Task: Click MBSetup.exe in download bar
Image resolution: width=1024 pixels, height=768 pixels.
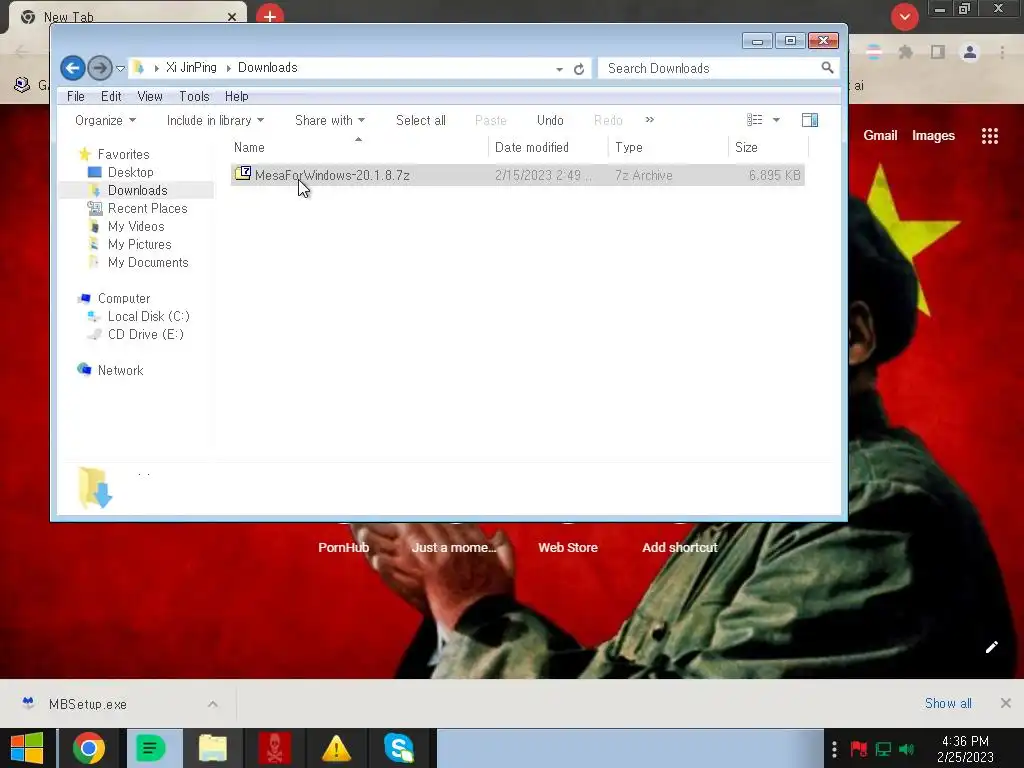Action: (x=88, y=704)
